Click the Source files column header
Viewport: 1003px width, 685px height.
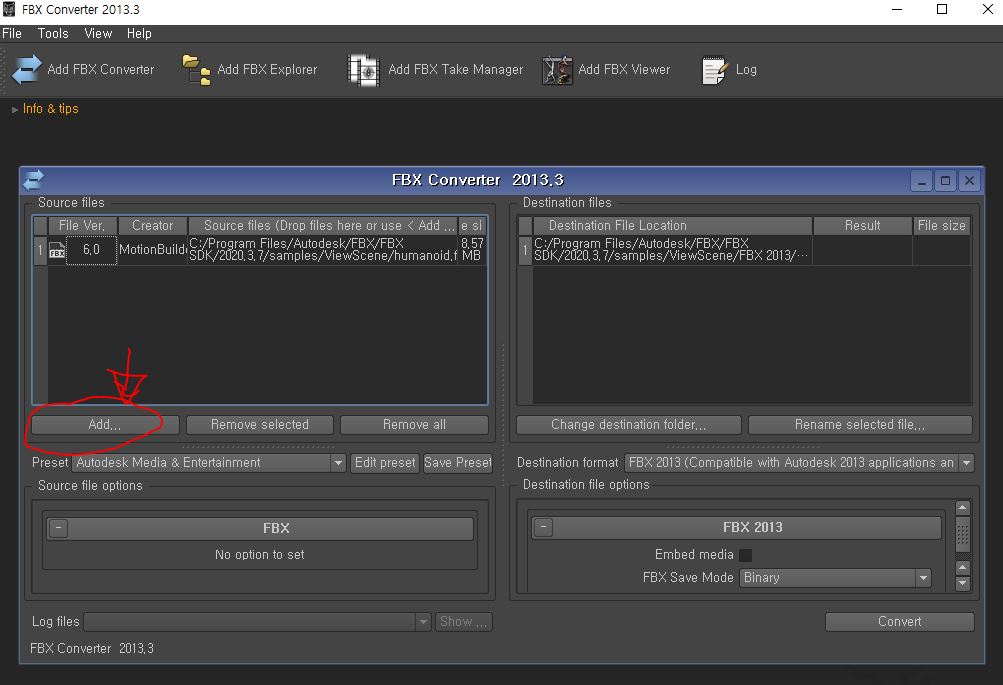[323, 226]
